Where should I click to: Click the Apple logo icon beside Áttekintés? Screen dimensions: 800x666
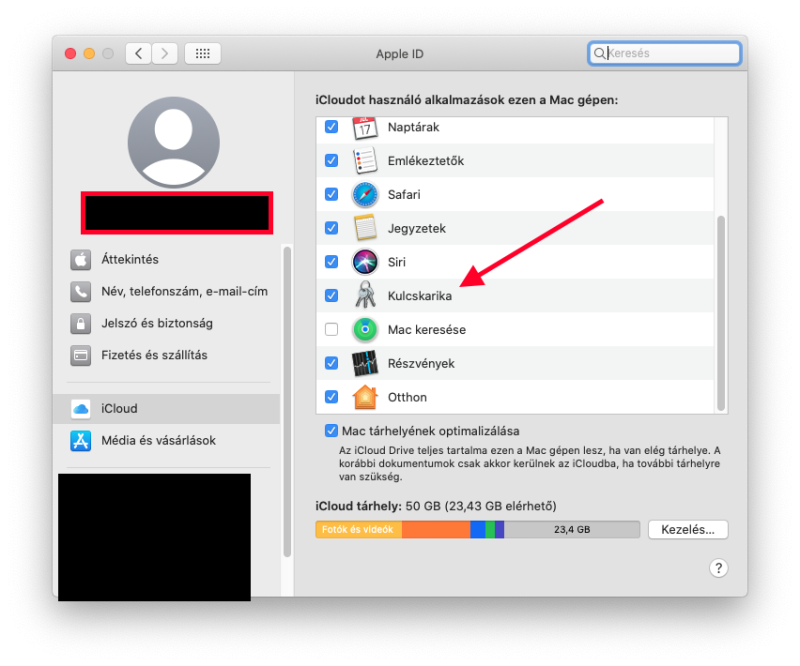click(81, 260)
